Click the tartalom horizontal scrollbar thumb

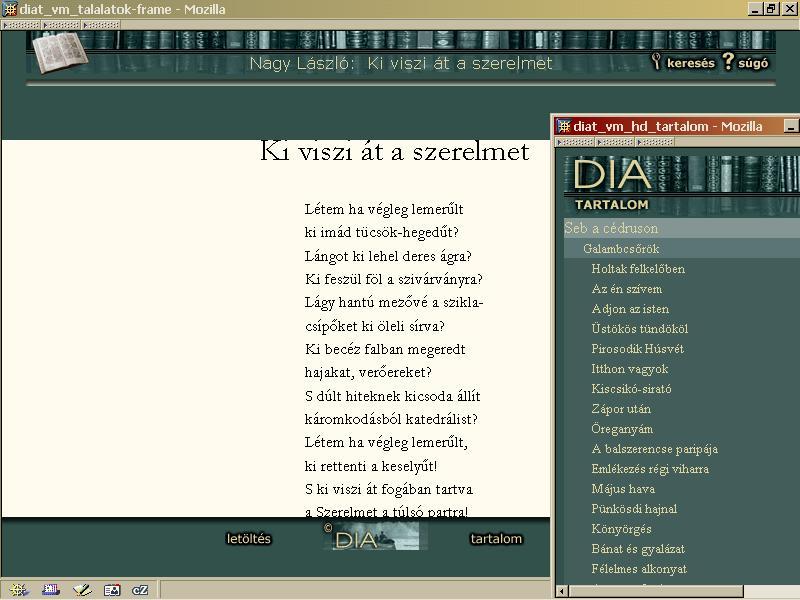coord(656,591)
